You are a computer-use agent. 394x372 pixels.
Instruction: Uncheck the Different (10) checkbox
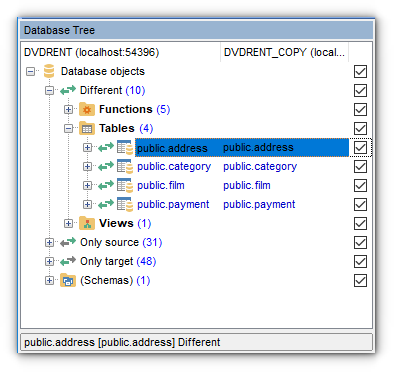pyautogui.click(x=360, y=90)
